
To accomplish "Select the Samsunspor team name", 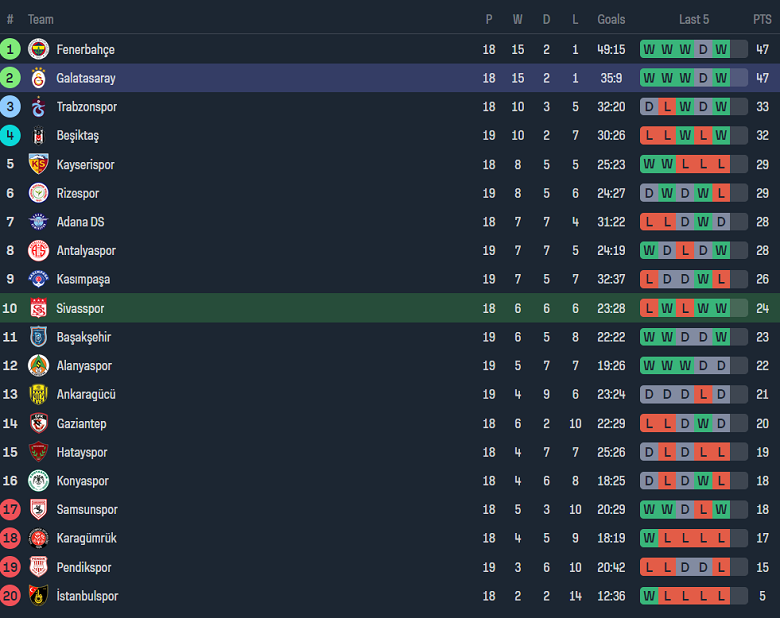I will pos(87,510).
